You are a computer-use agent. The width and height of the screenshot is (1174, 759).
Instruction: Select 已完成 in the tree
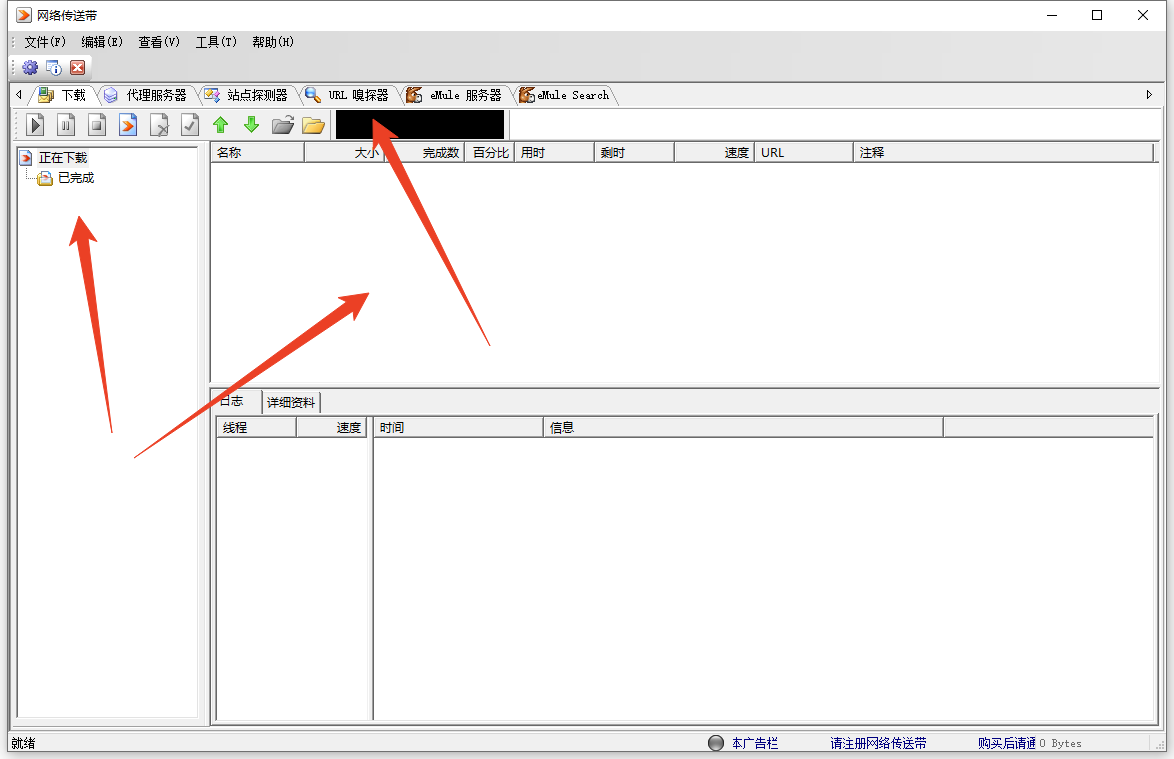(x=75, y=178)
